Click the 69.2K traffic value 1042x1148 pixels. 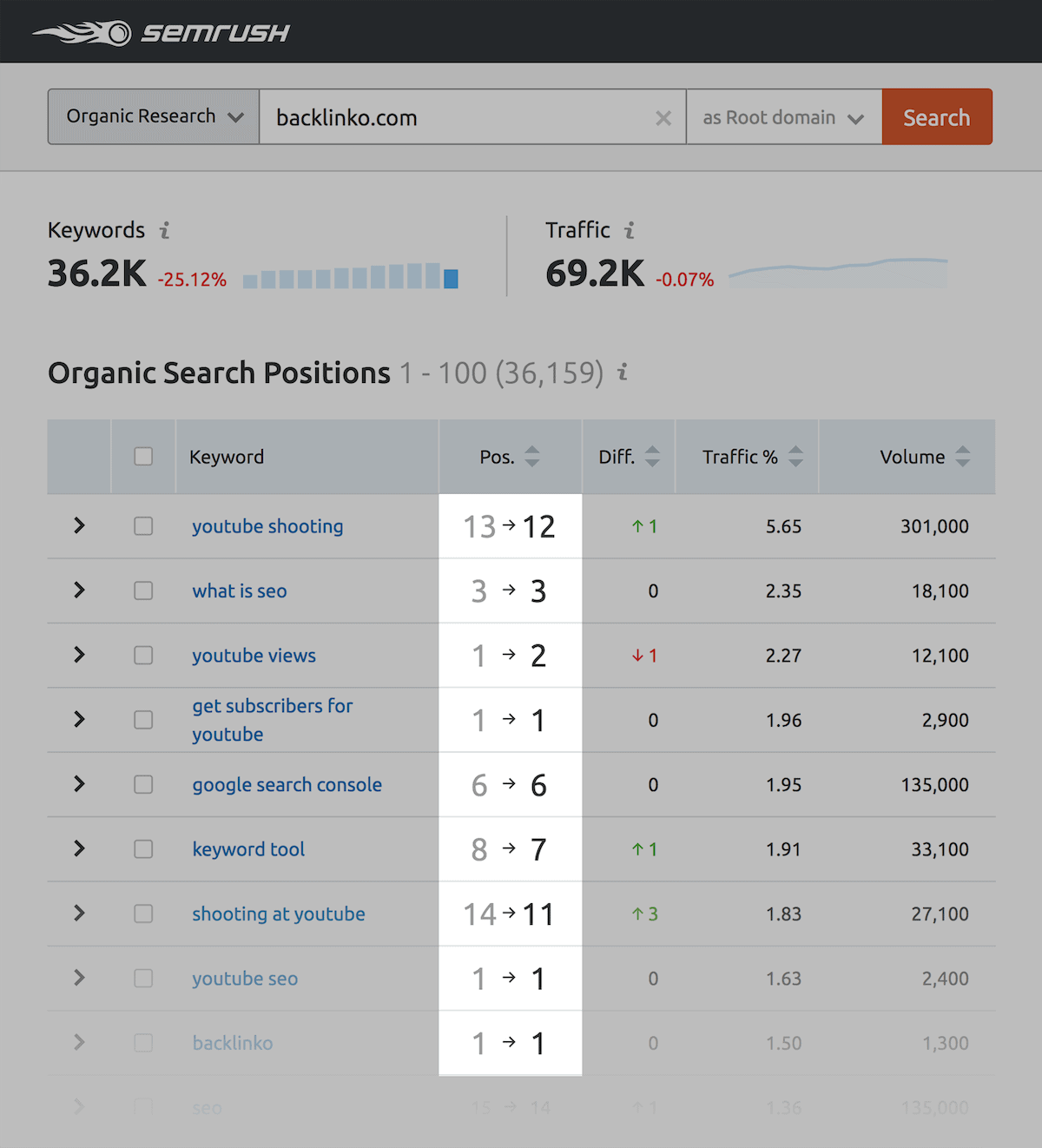click(595, 274)
